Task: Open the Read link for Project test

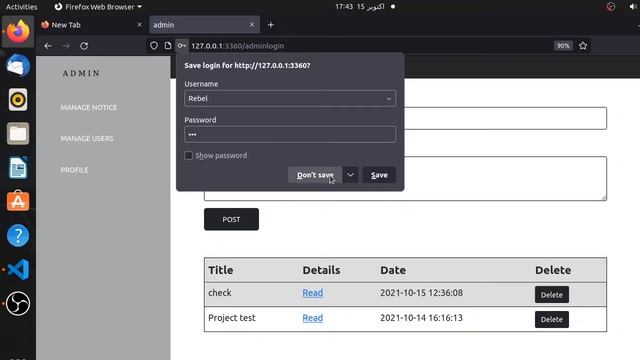Action: (313, 318)
